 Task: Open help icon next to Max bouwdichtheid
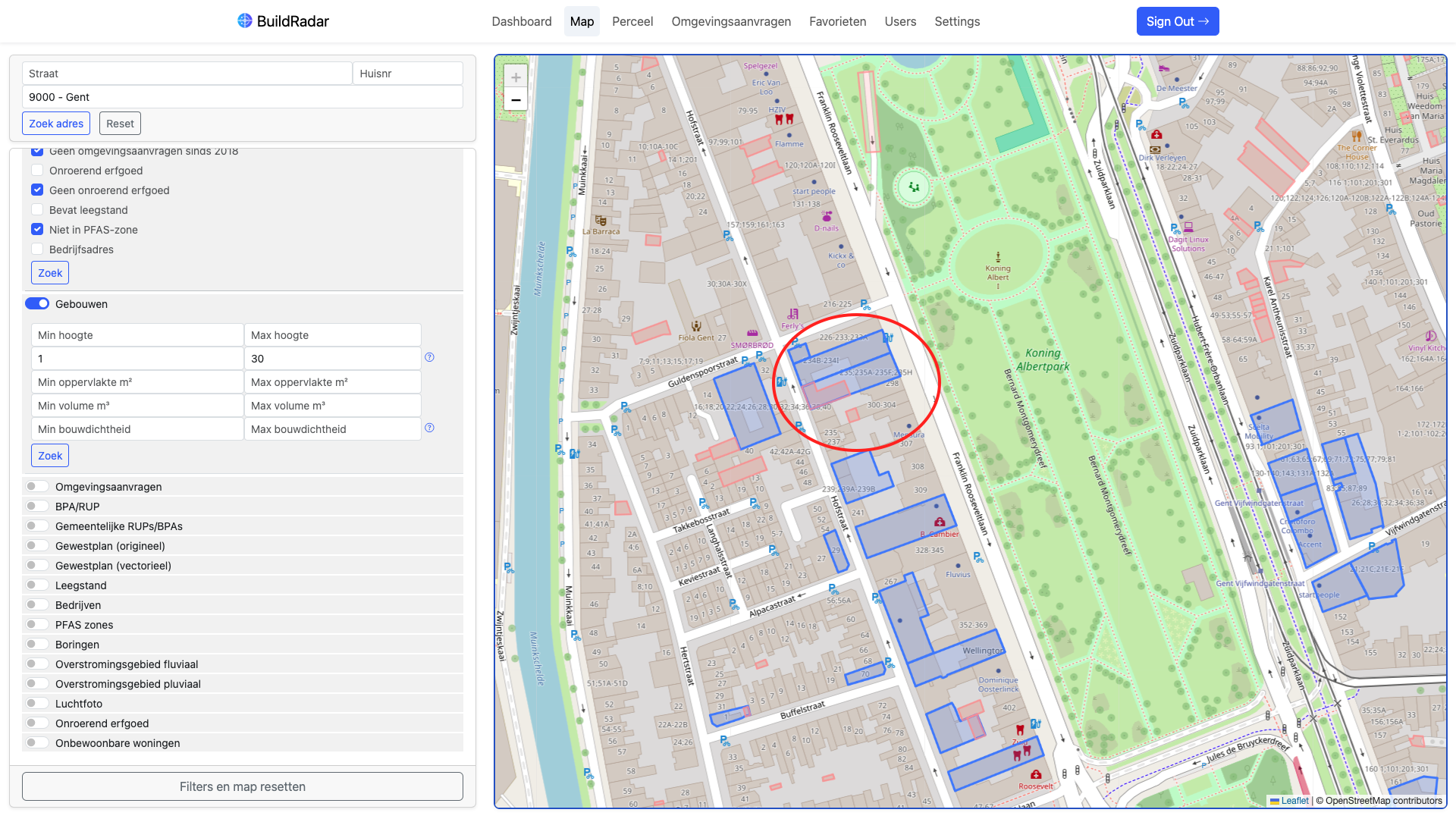coord(429,428)
